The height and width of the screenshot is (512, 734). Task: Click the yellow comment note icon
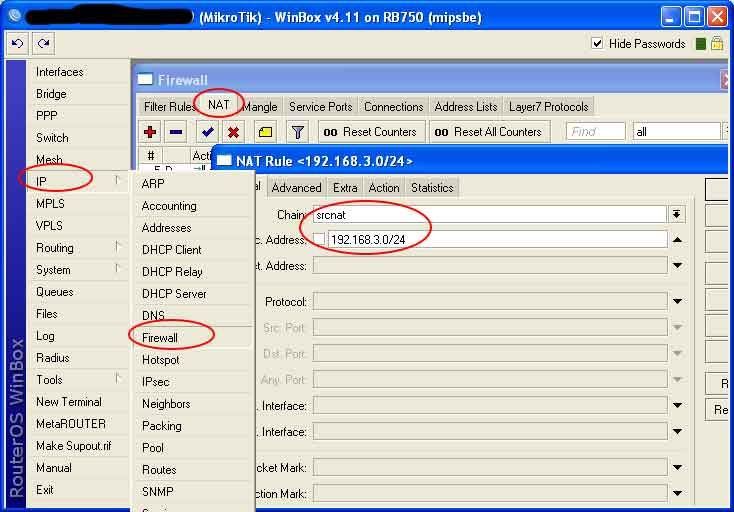click(x=265, y=132)
